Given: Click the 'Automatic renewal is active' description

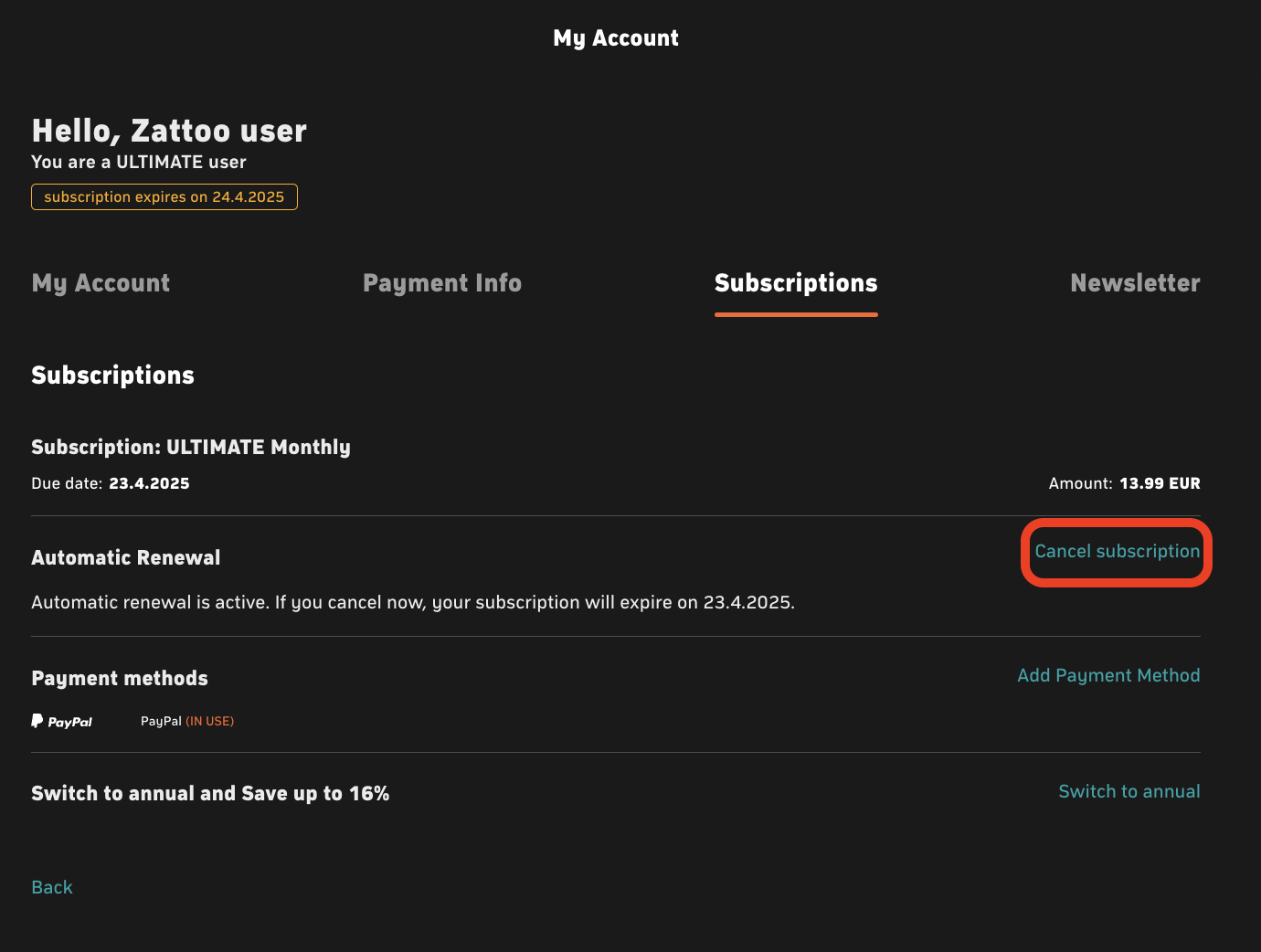Looking at the screenshot, I should (413, 602).
